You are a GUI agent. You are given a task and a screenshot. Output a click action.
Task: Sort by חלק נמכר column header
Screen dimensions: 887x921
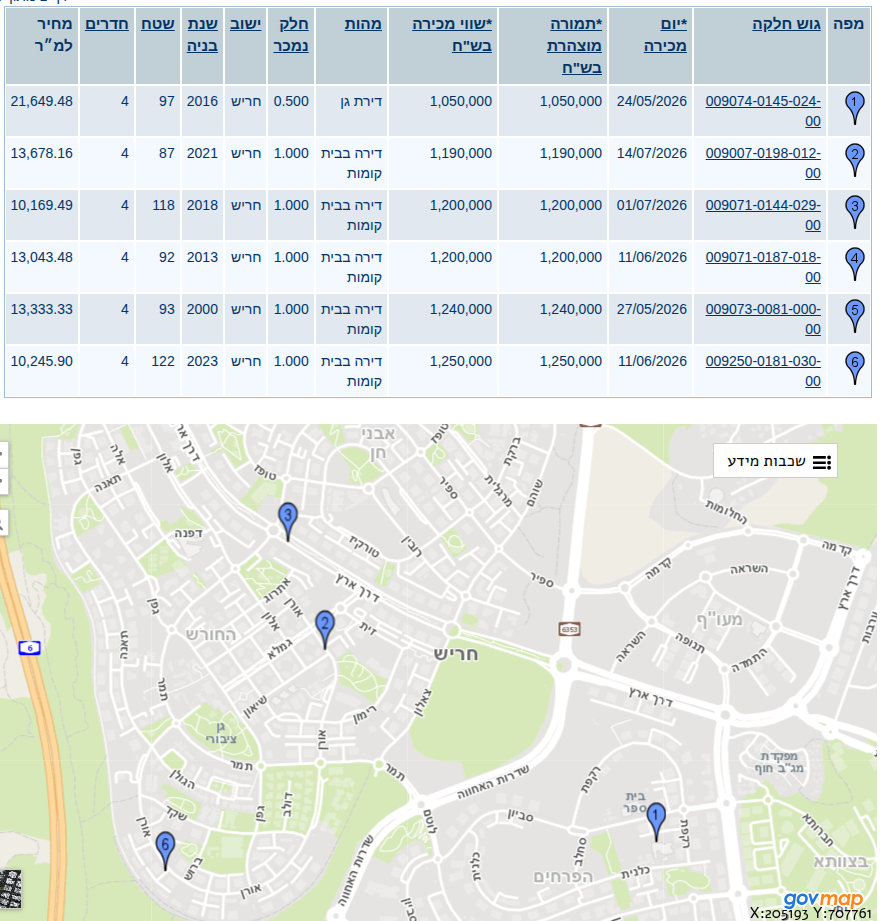pyautogui.click(x=291, y=35)
